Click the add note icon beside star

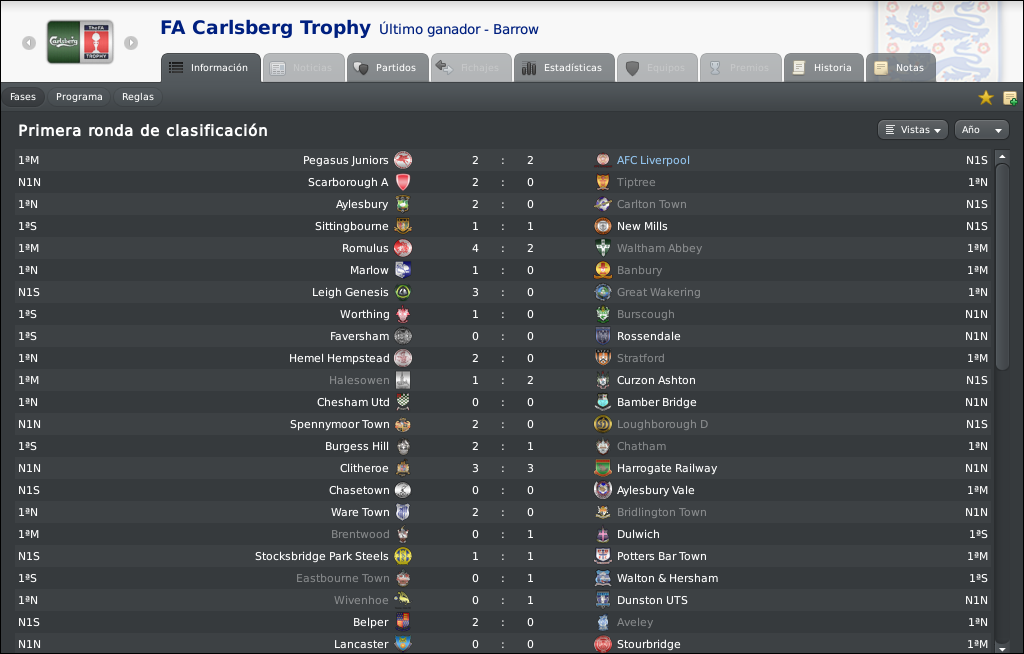click(x=1010, y=98)
